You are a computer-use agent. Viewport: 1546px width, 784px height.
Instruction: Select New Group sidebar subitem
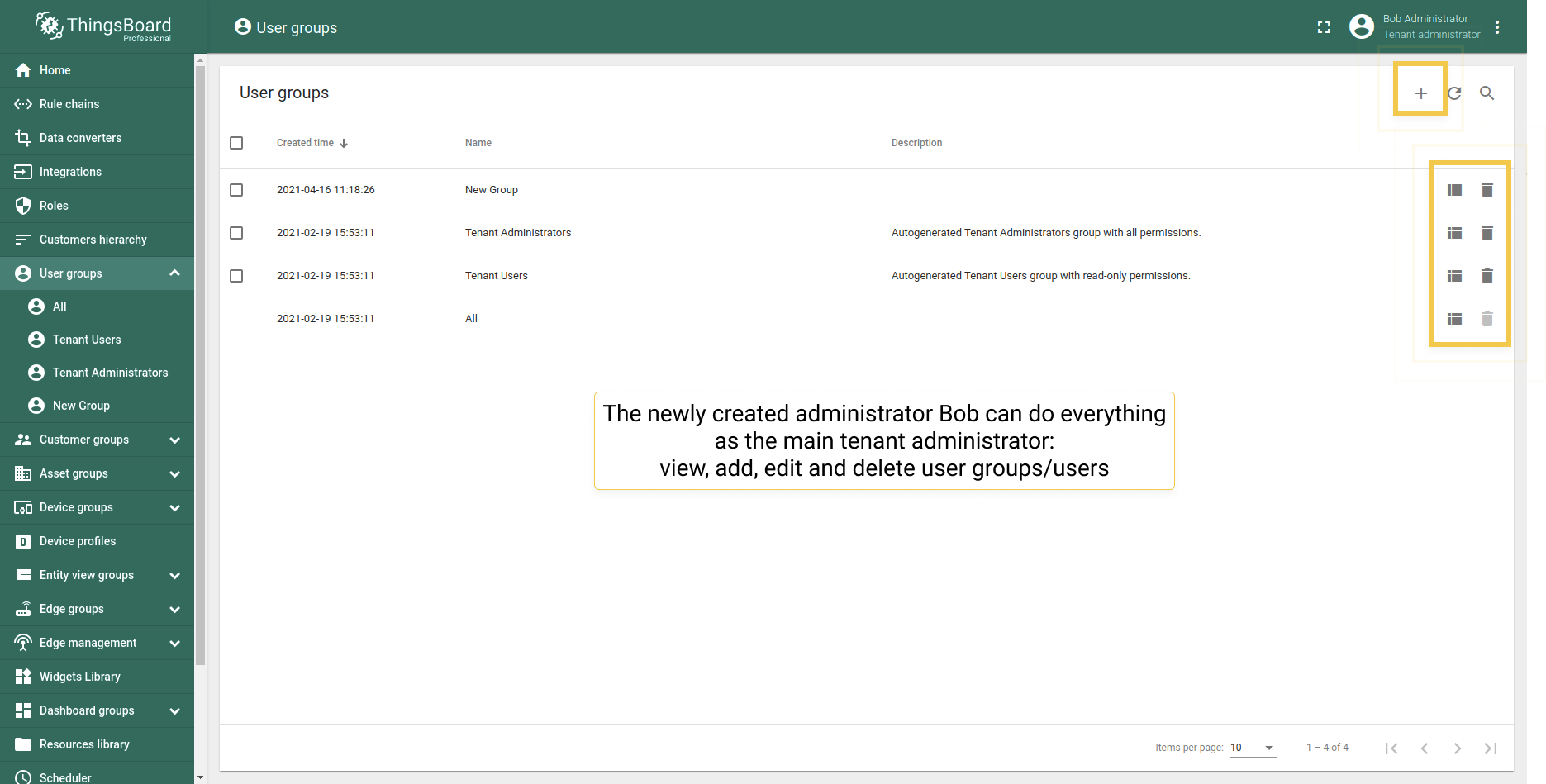point(97,406)
